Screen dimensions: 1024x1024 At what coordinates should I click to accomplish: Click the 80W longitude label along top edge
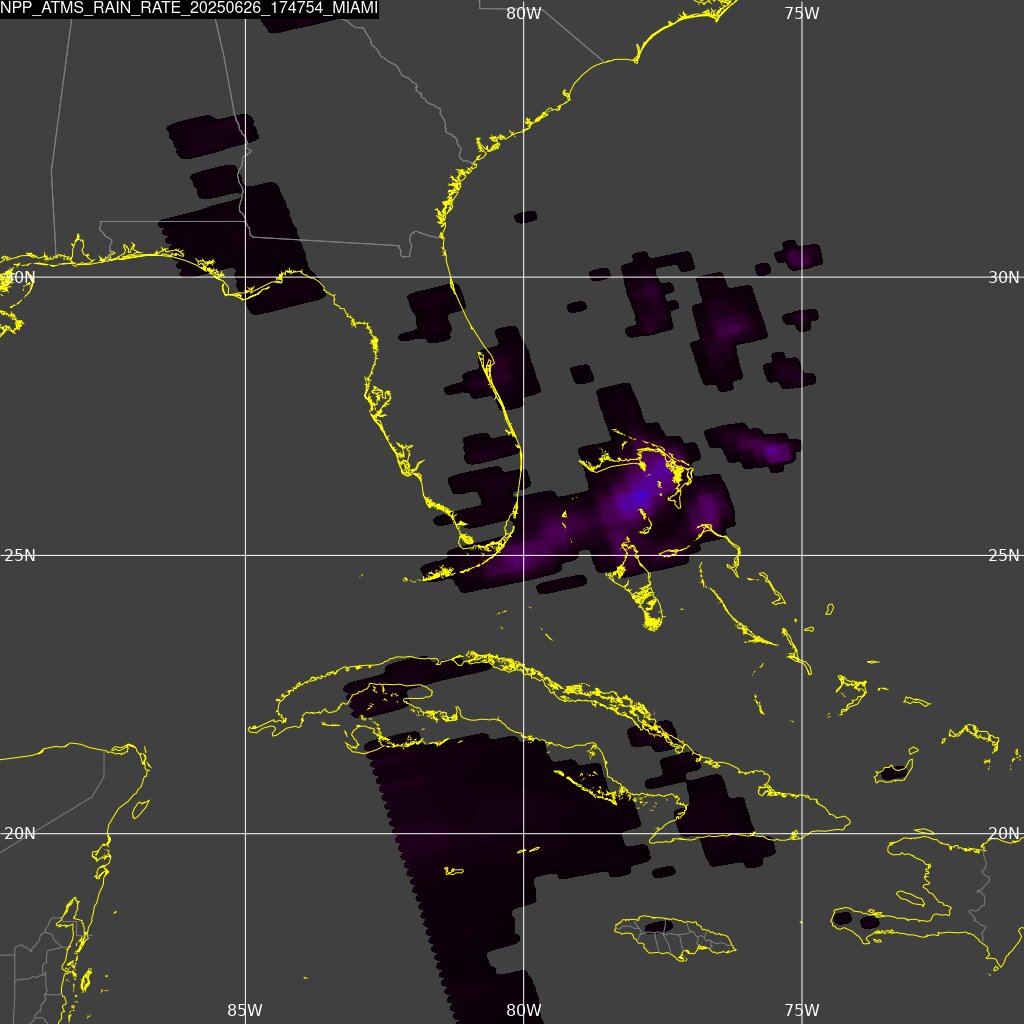click(524, 13)
